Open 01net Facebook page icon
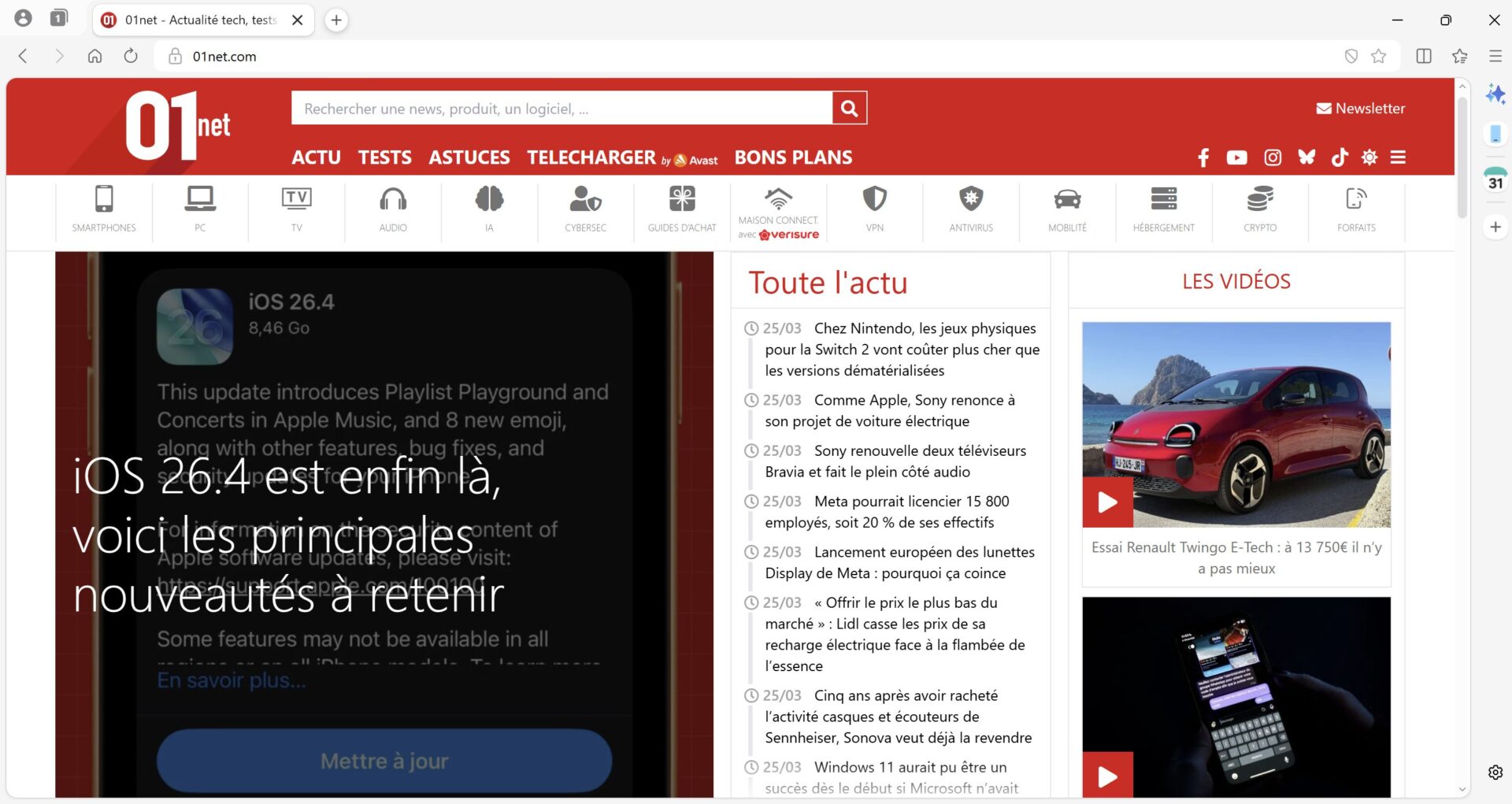1512x804 pixels. pyautogui.click(x=1203, y=157)
